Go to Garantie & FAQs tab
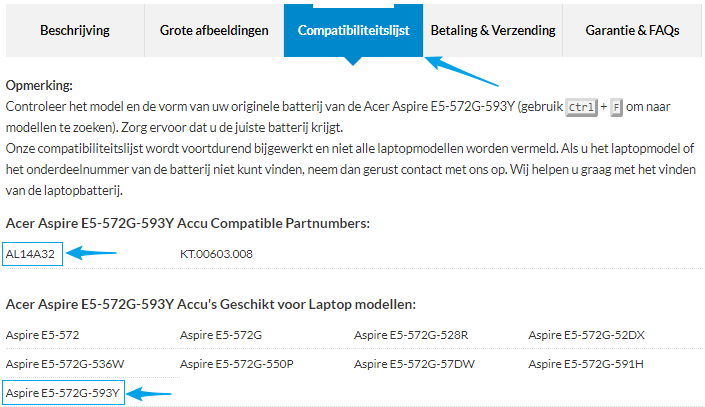 pyautogui.click(x=632, y=30)
